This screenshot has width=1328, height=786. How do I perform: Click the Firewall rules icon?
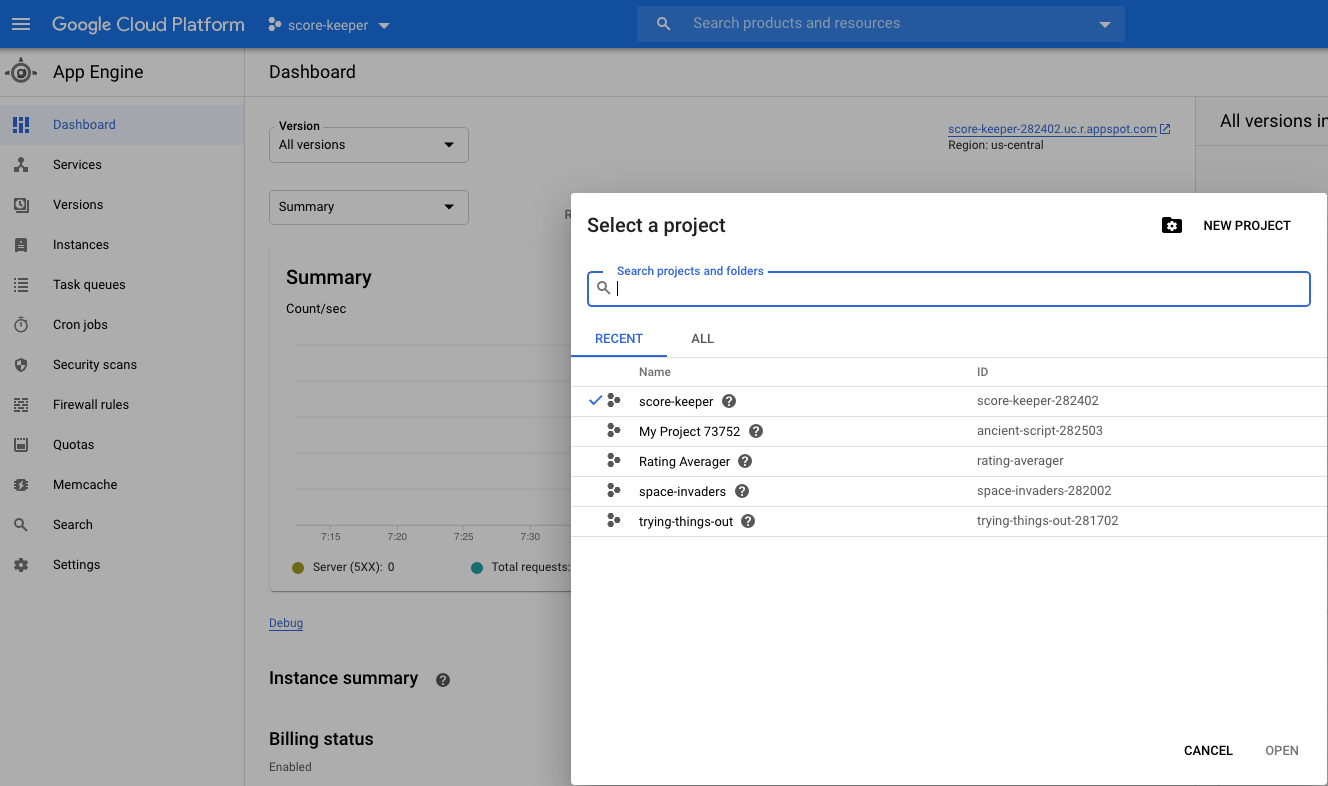pyautogui.click(x=21, y=405)
